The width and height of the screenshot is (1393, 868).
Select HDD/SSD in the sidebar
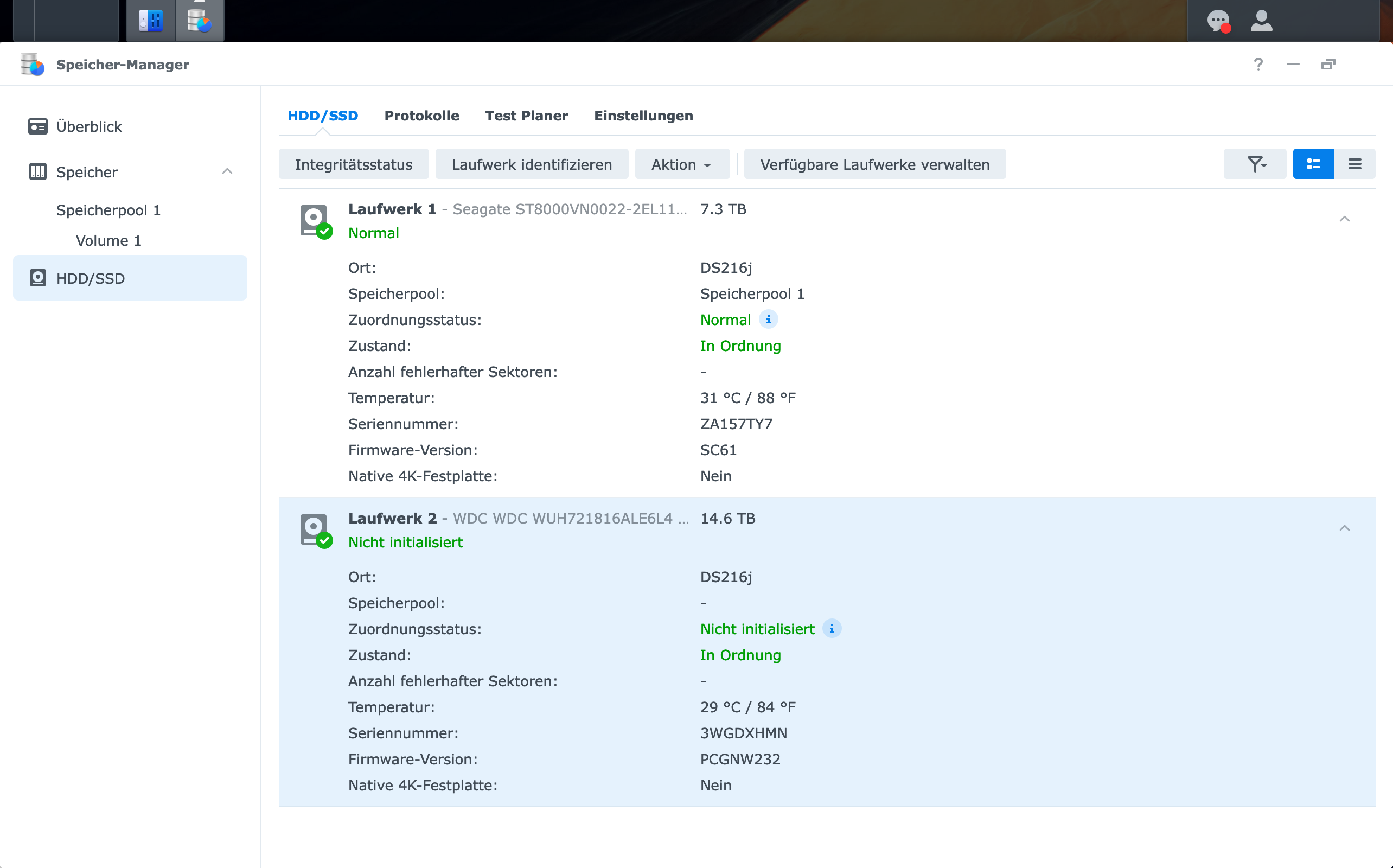(130, 278)
